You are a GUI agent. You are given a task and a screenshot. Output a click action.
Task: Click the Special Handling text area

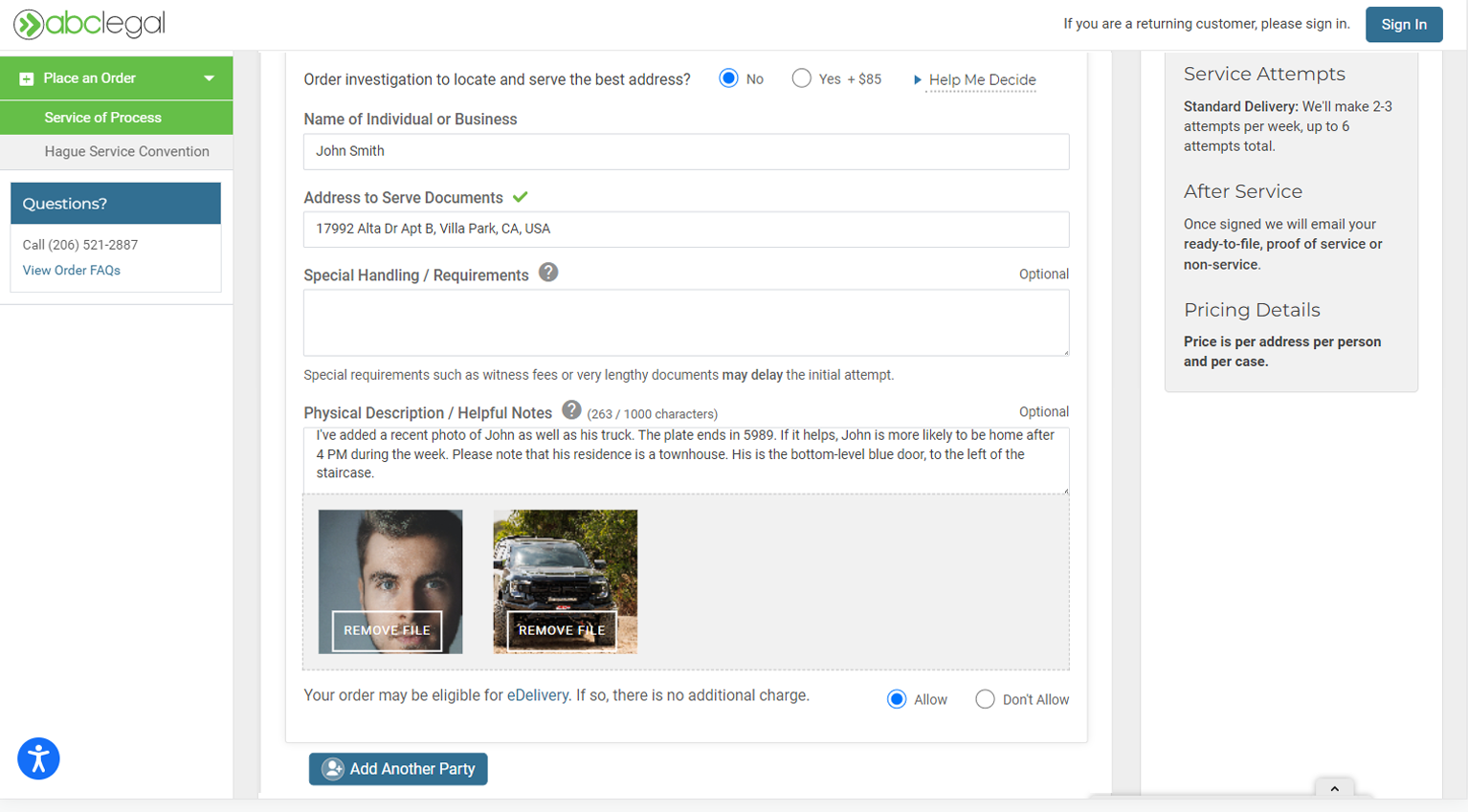(685, 323)
